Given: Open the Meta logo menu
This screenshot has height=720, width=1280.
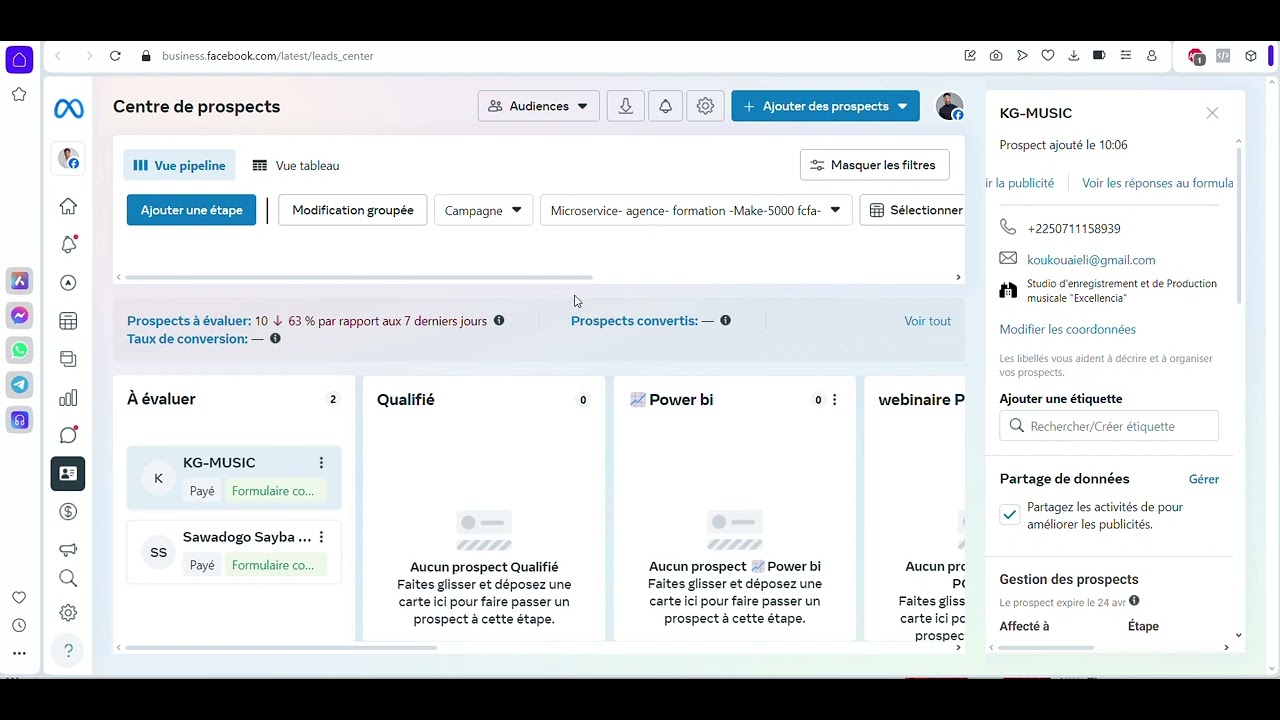Looking at the screenshot, I should tap(69, 109).
